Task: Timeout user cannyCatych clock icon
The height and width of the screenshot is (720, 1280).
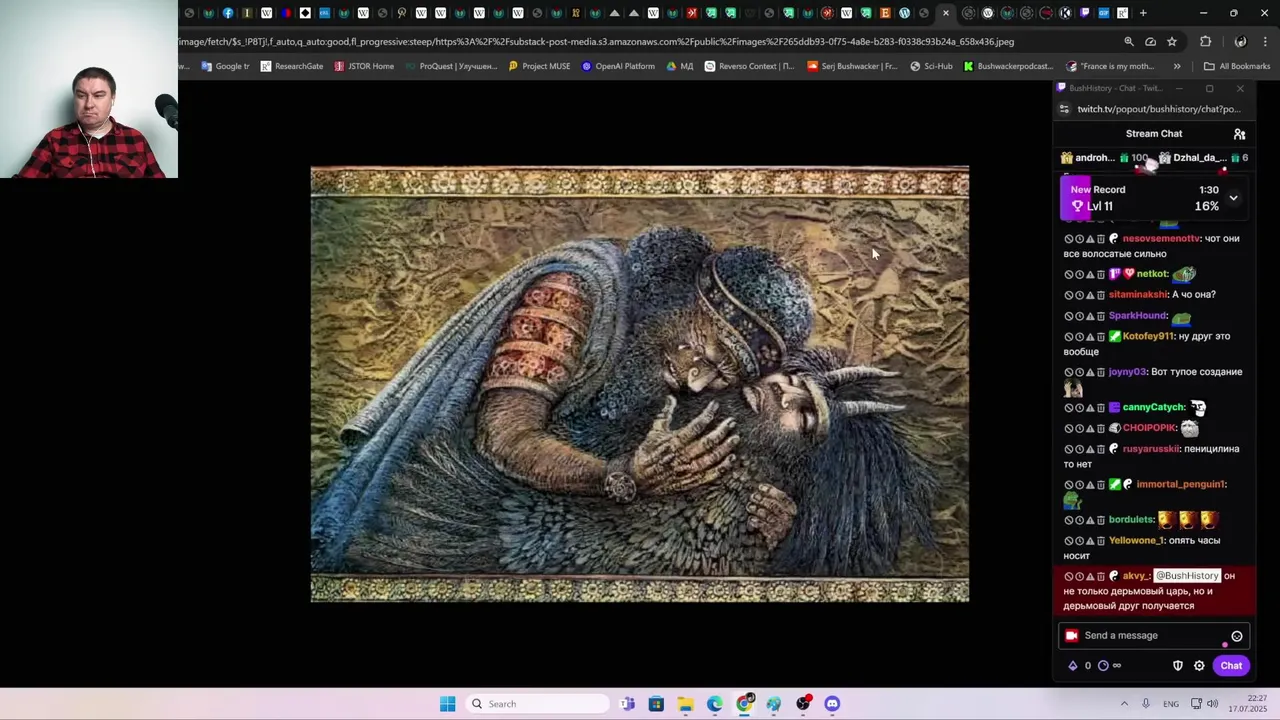Action: (x=1079, y=408)
